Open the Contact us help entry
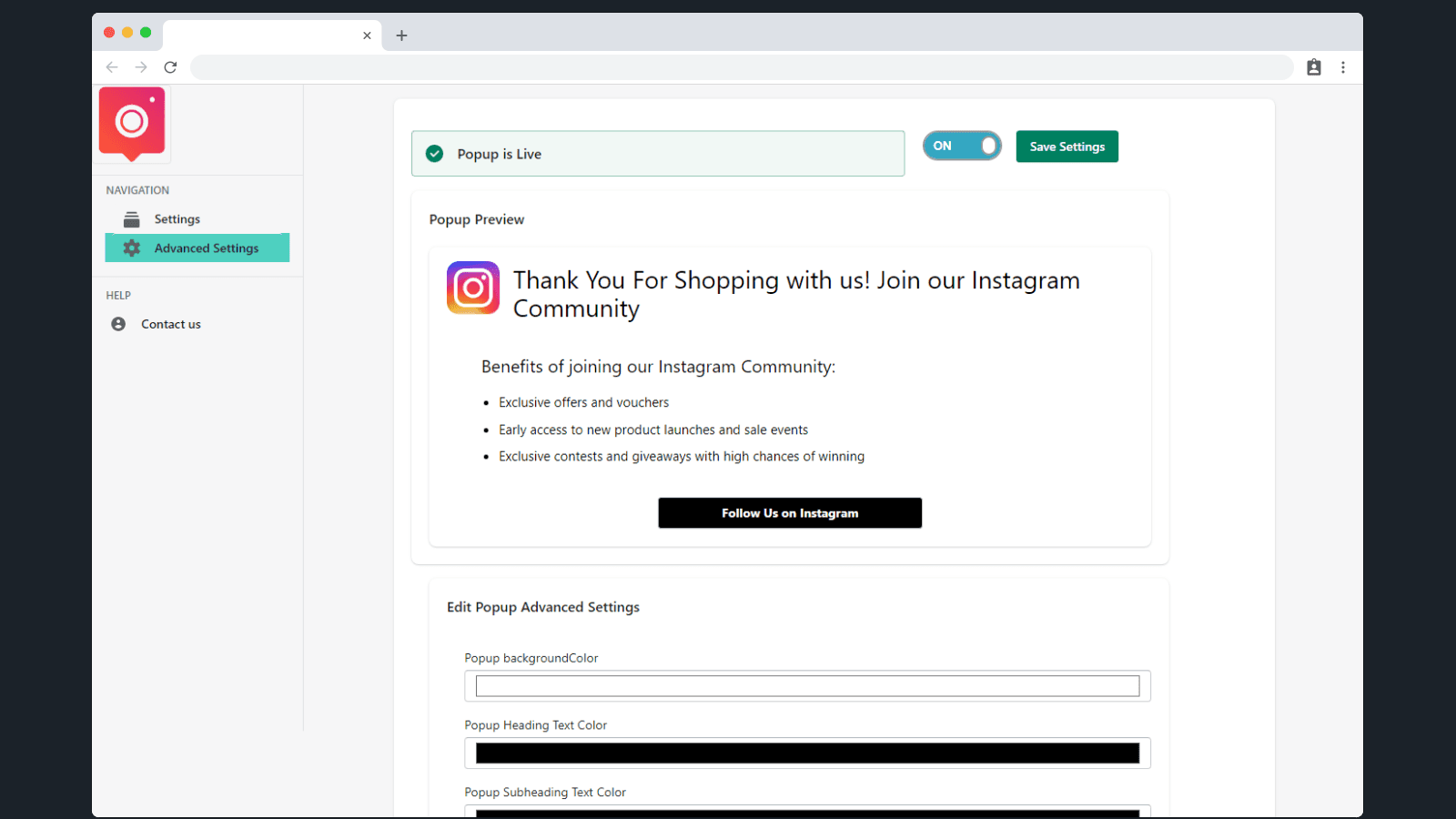The width and height of the screenshot is (1456, 819). [170, 323]
